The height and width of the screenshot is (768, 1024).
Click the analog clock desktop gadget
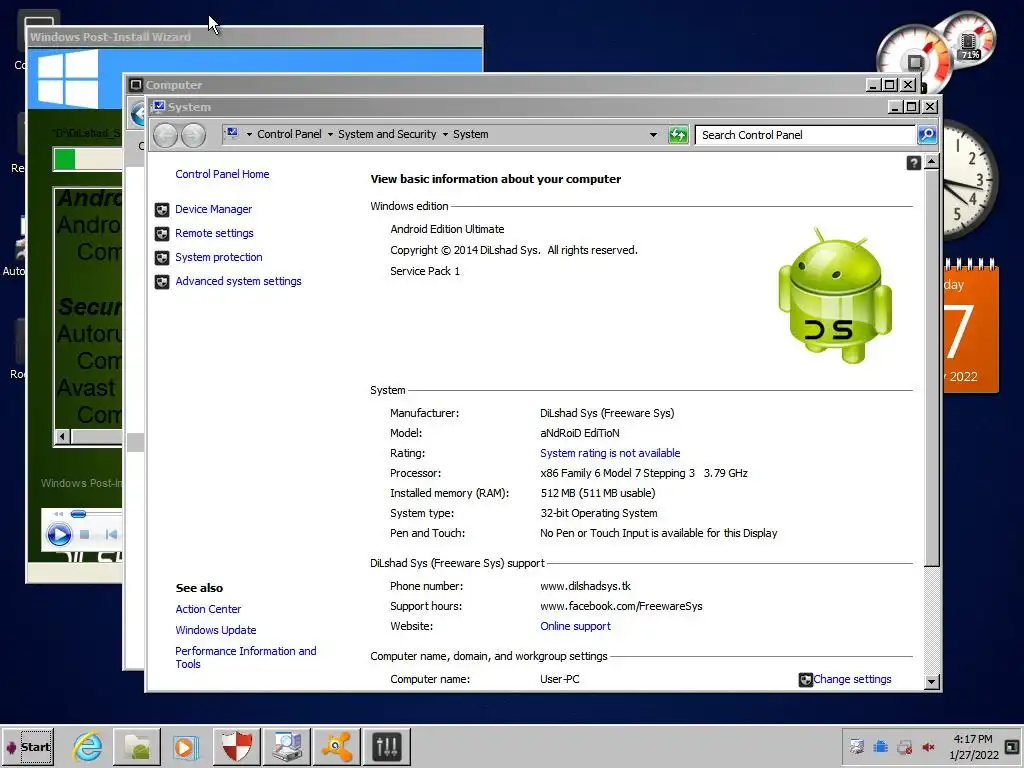[969, 179]
